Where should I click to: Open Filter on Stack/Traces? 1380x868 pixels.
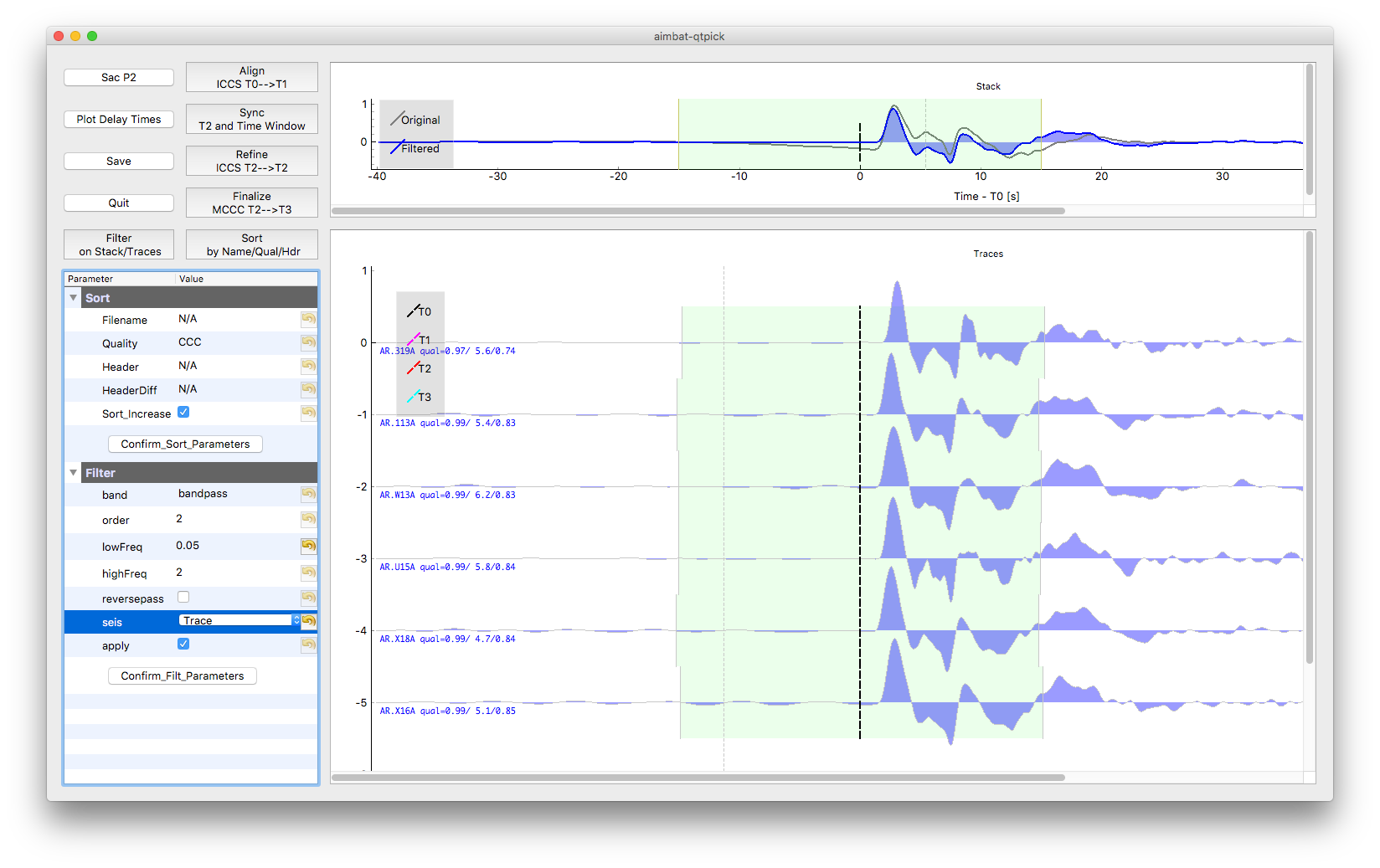coord(119,244)
